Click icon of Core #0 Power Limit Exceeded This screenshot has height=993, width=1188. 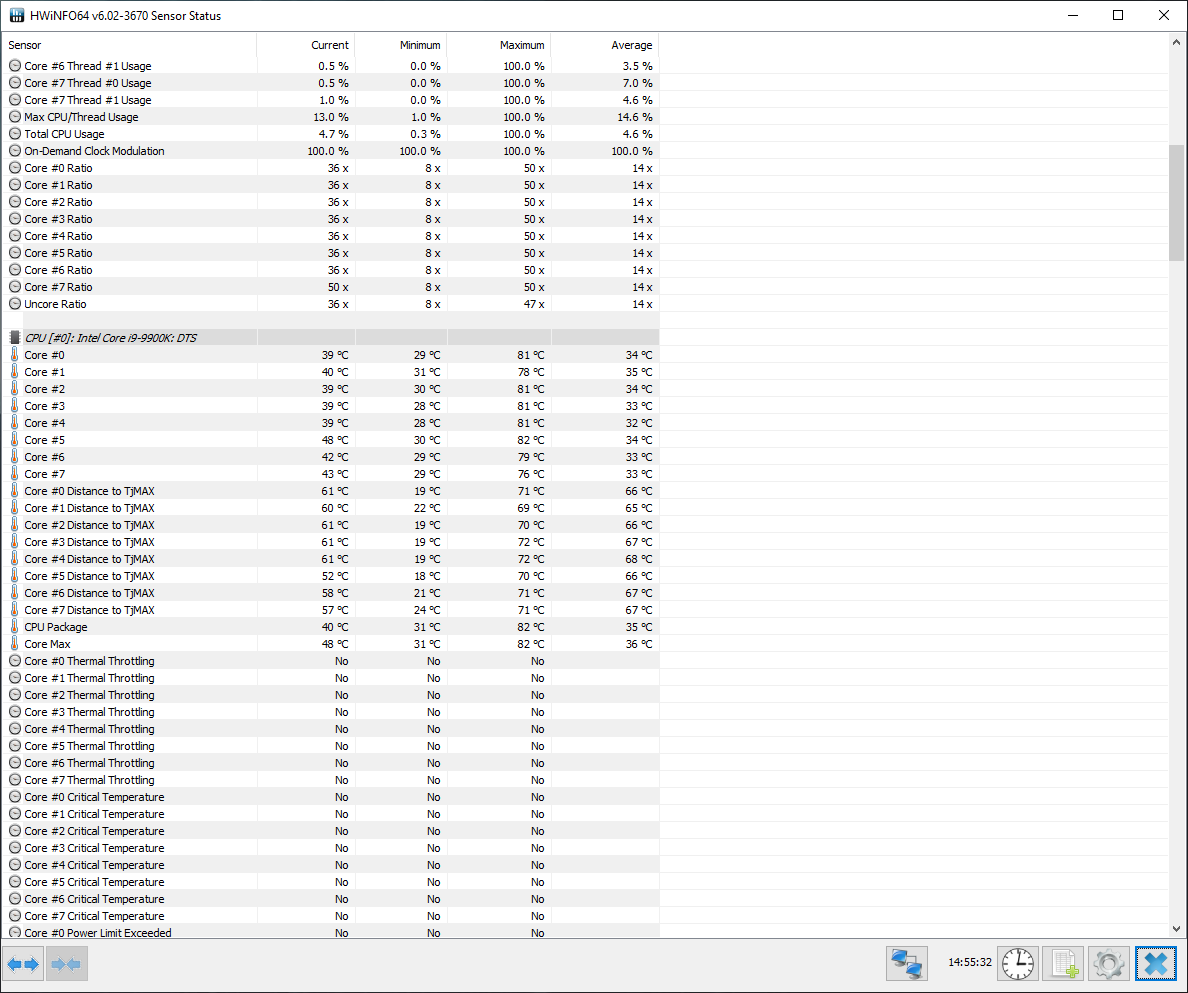click(14, 933)
